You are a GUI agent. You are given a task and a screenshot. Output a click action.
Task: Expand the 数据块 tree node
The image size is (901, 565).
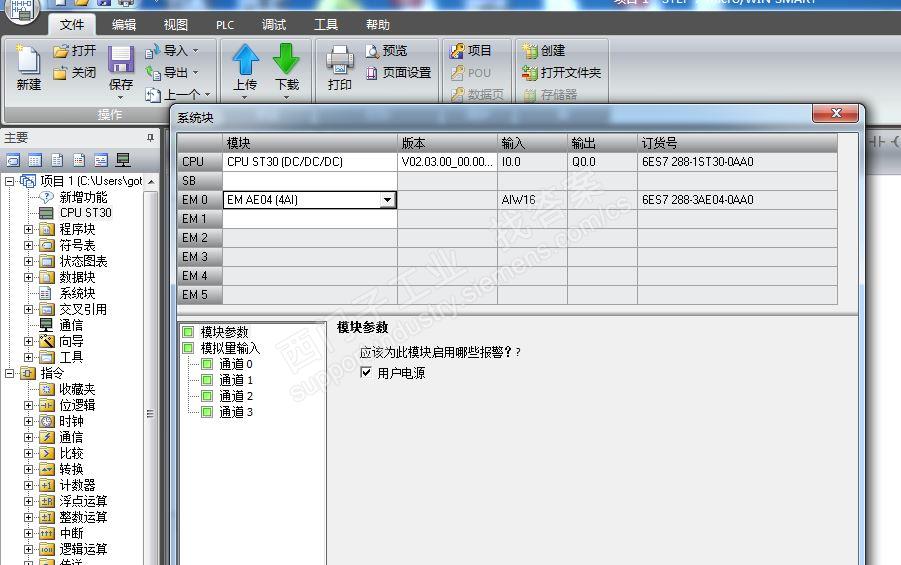pyautogui.click(x=28, y=278)
